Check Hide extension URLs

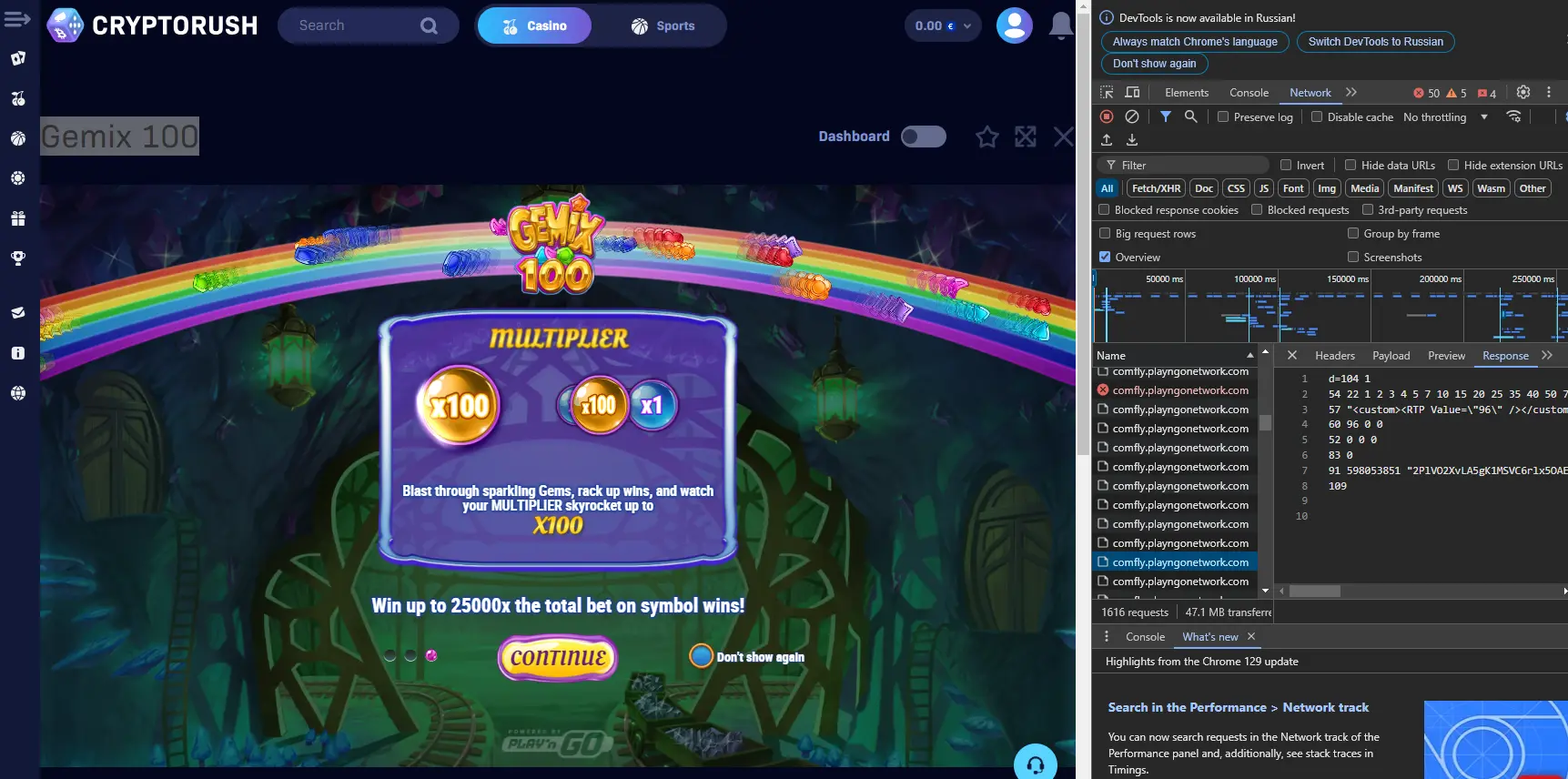click(1453, 165)
